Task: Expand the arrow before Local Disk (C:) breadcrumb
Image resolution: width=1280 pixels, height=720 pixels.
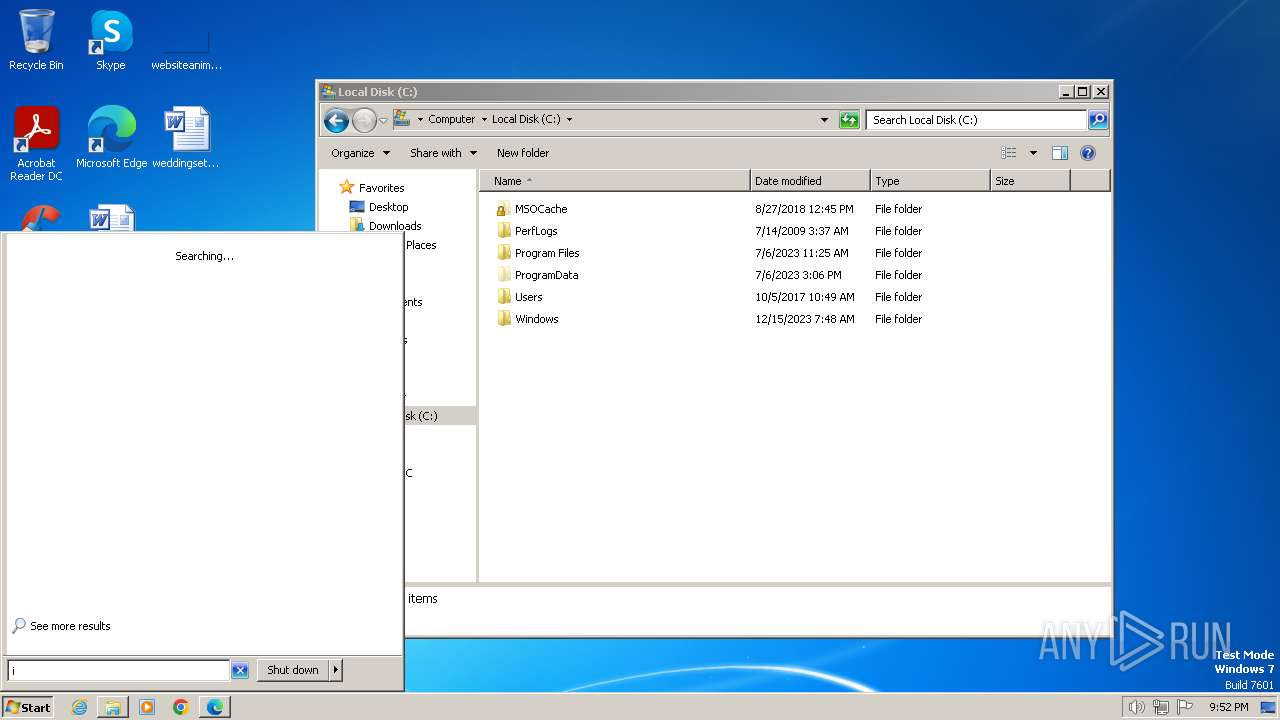Action: tap(484, 119)
